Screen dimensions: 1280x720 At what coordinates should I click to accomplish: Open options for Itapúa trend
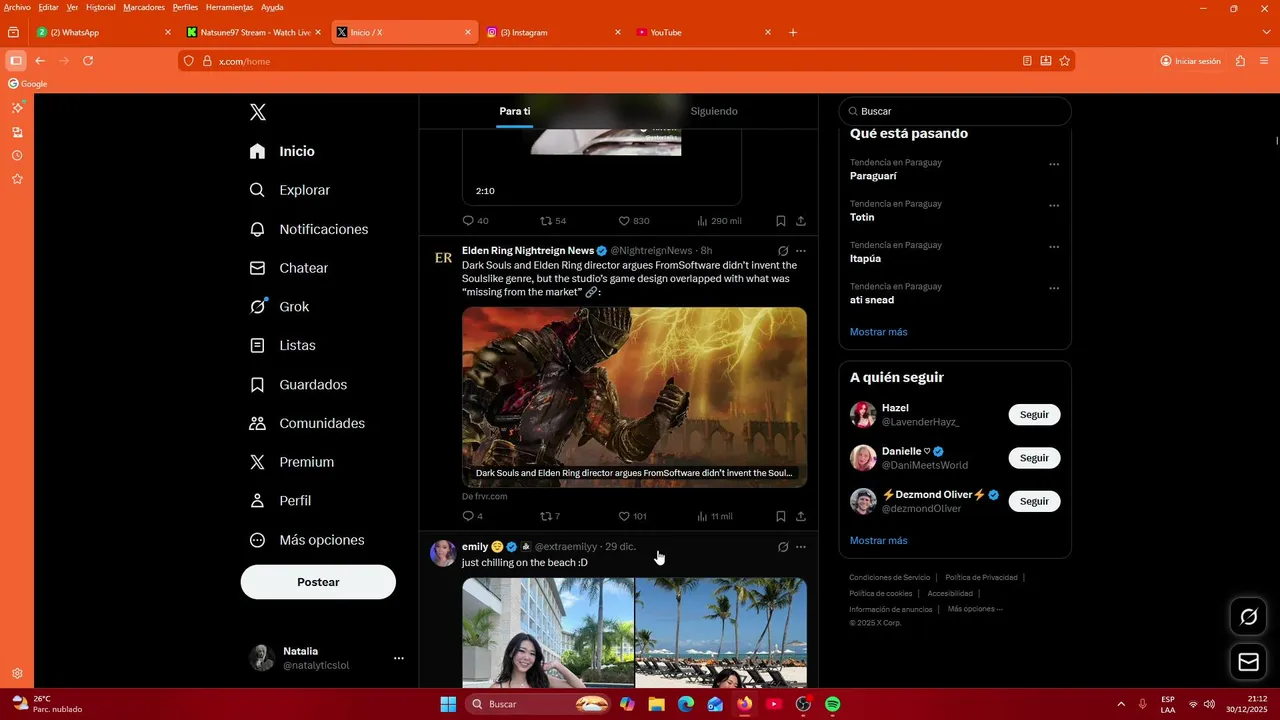coord(1054,247)
